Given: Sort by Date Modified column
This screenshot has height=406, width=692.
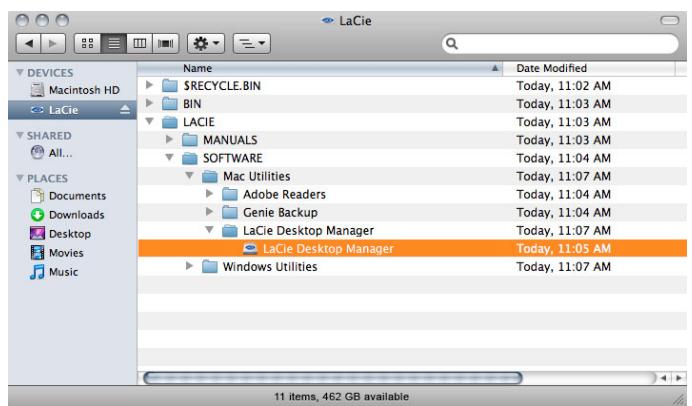Looking at the screenshot, I should 590,66.
